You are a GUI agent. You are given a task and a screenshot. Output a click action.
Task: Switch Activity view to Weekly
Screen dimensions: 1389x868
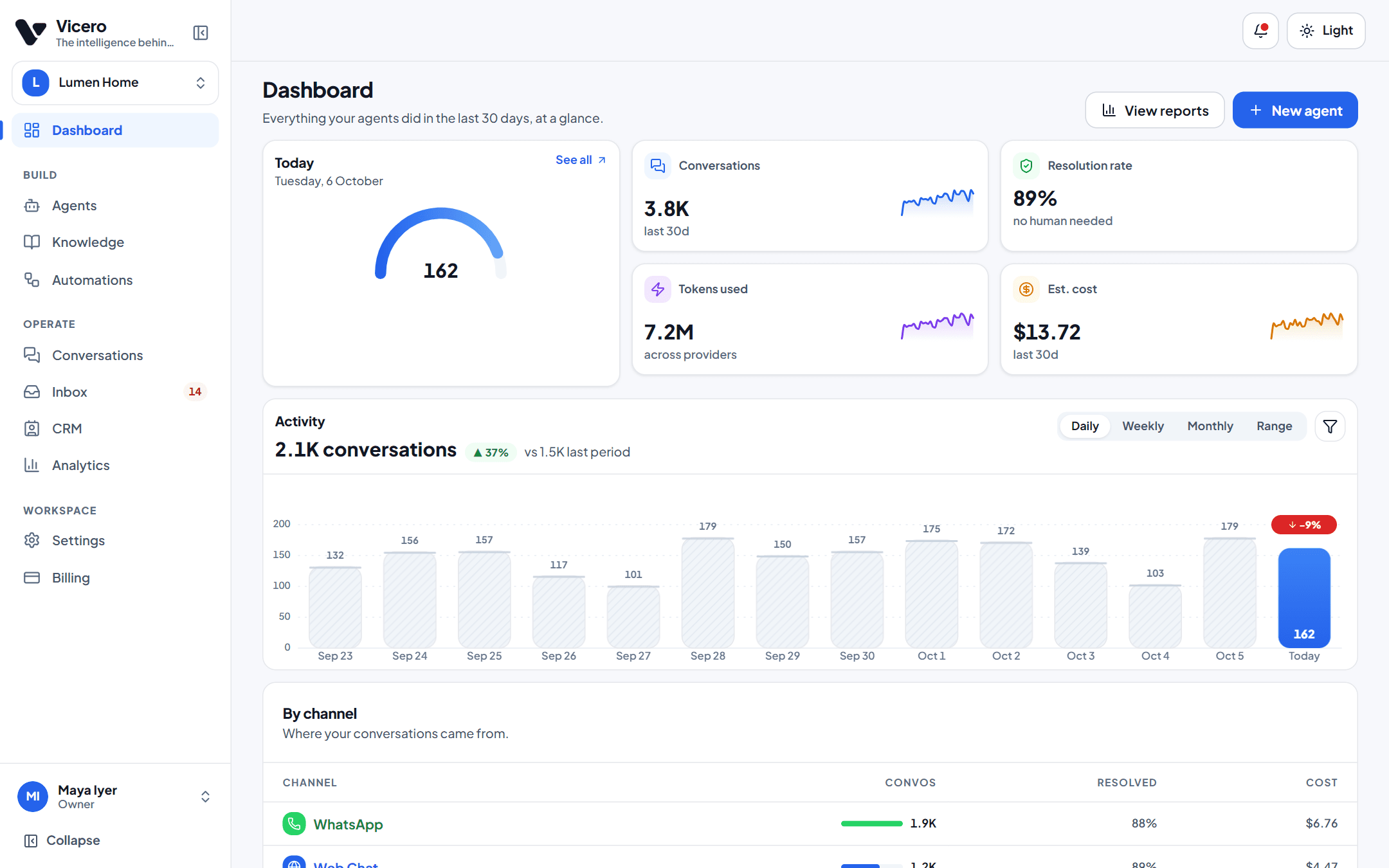pyautogui.click(x=1143, y=426)
